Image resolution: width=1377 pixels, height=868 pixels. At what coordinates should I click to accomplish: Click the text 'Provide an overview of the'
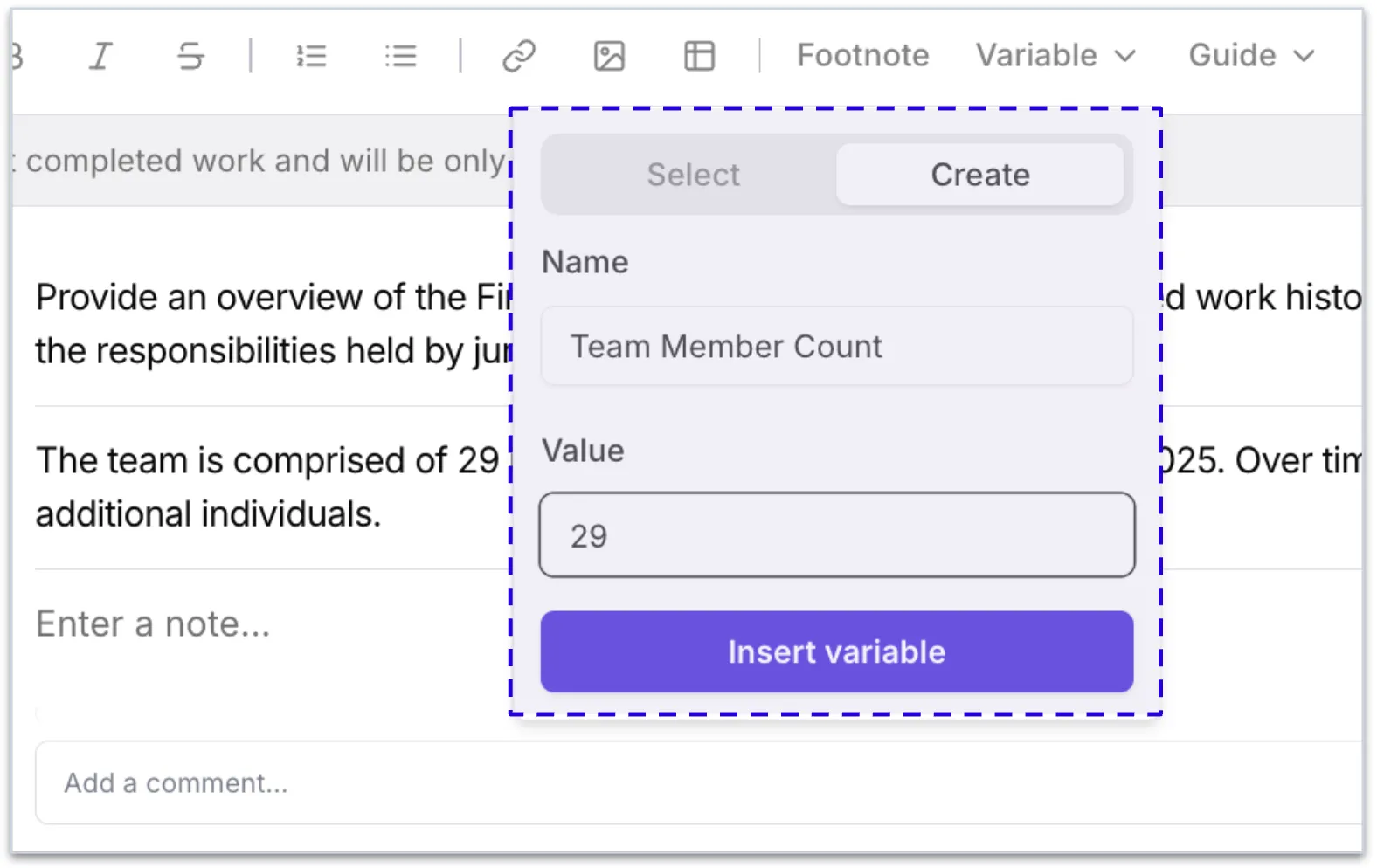tap(252, 298)
